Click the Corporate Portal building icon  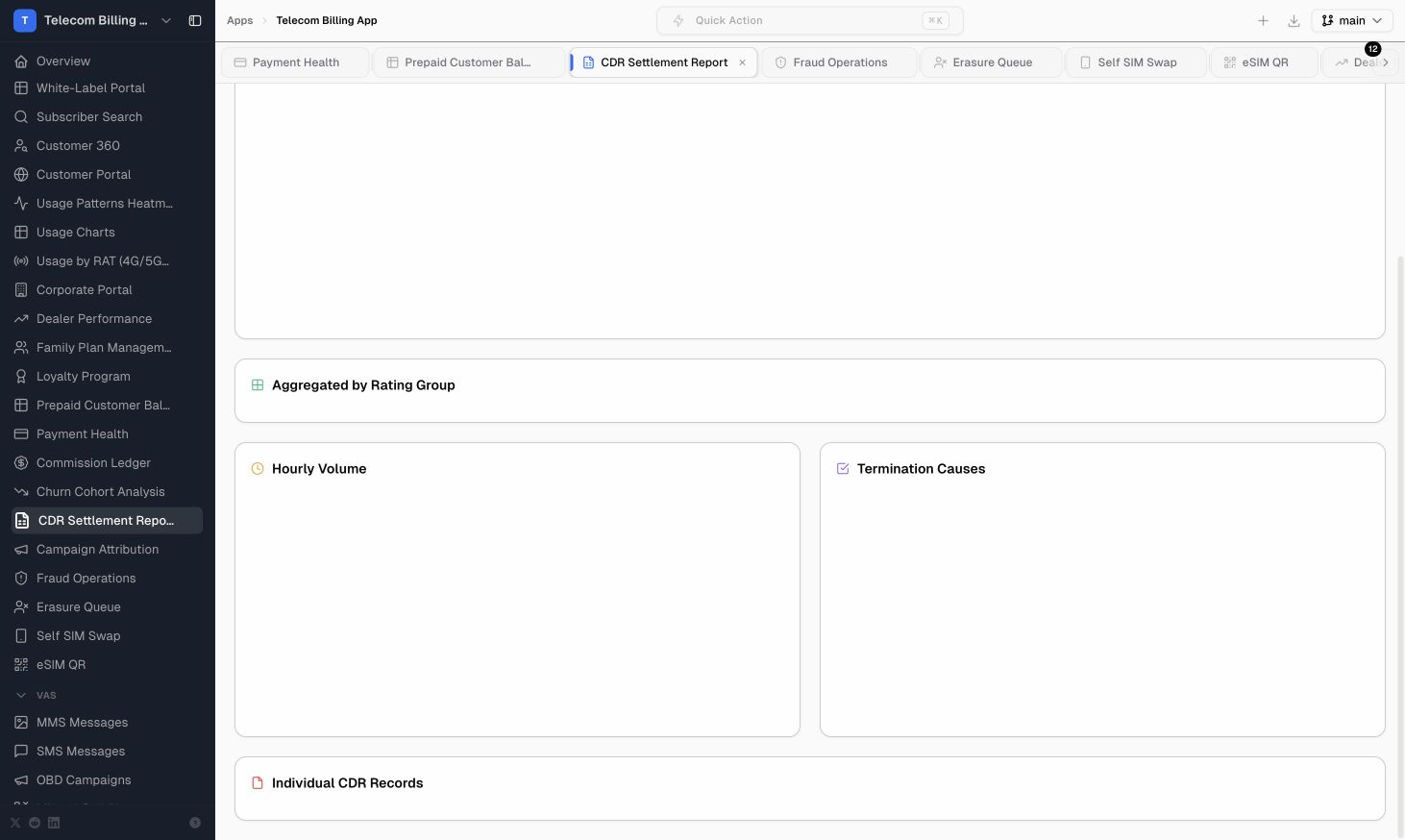click(21, 289)
